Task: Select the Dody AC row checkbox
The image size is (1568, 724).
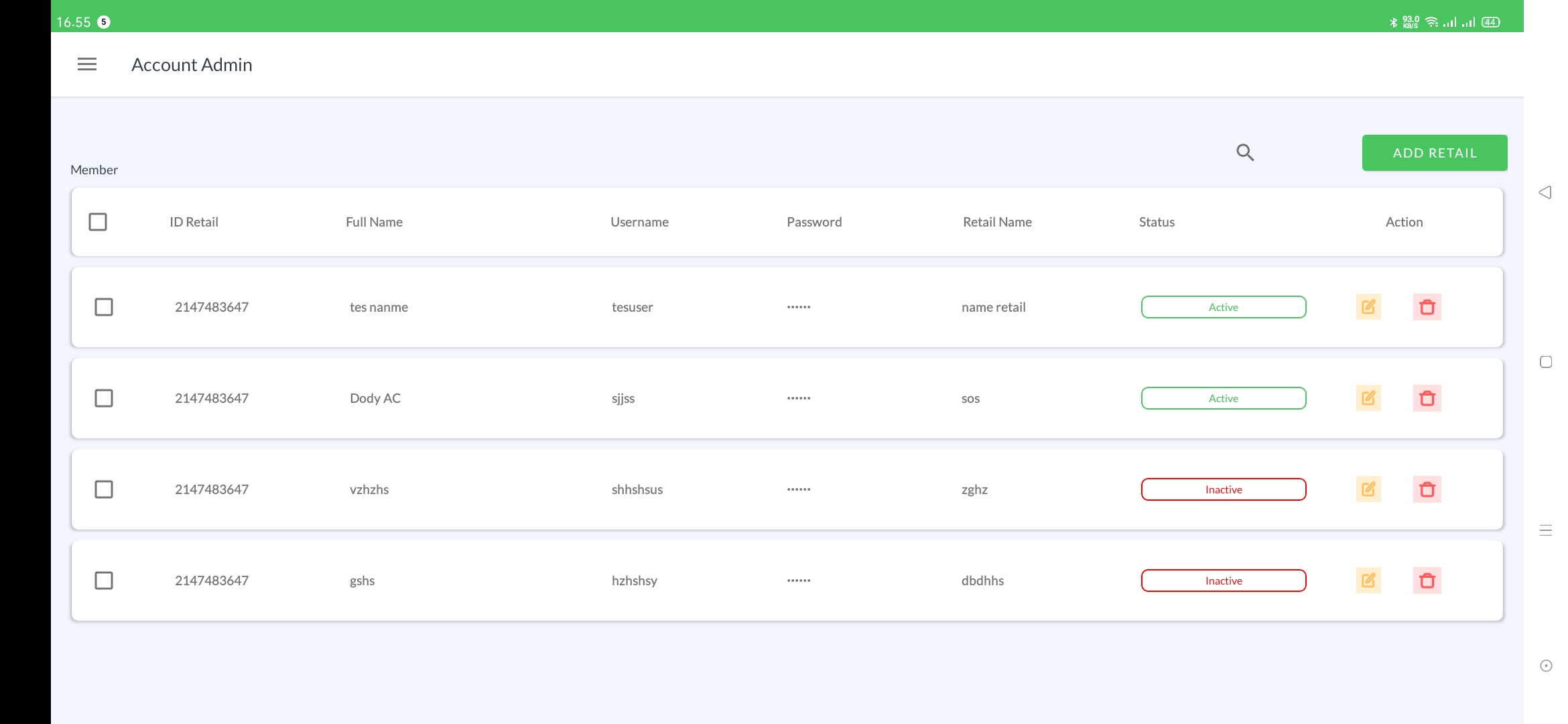Action: click(104, 398)
